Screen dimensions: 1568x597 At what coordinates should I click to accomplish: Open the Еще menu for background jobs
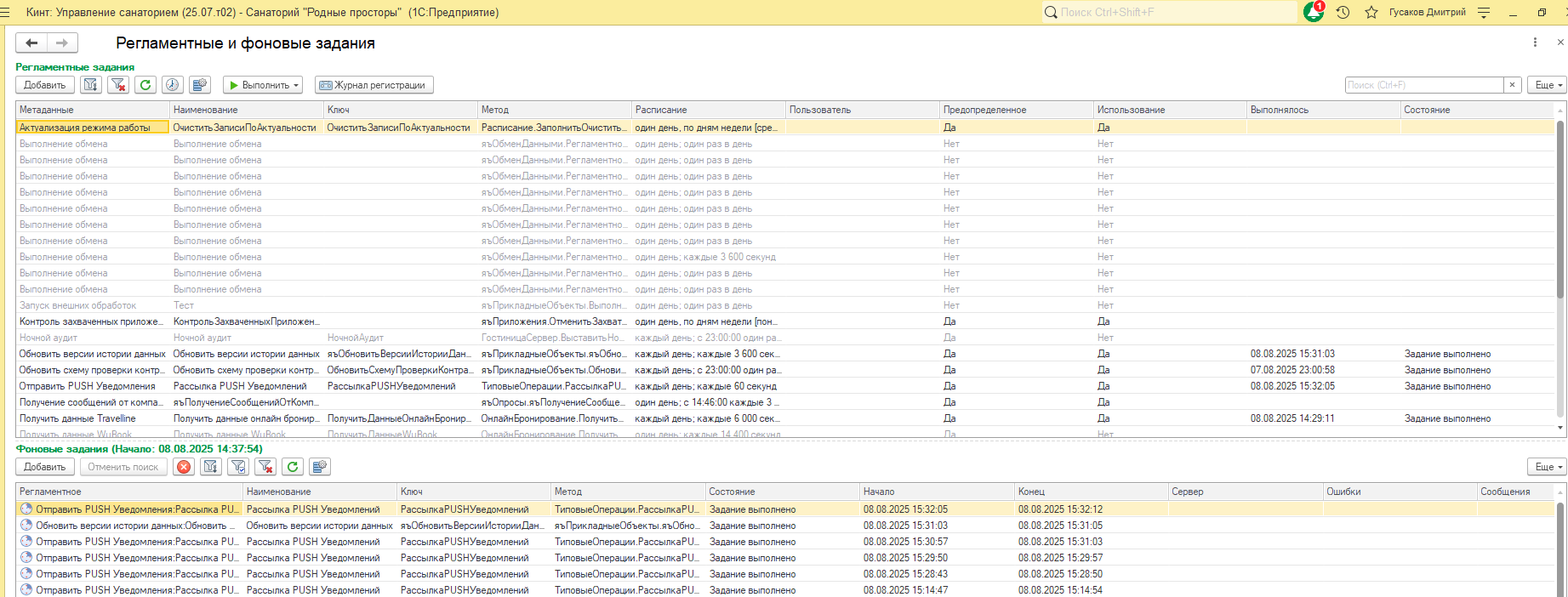pyautogui.click(x=1546, y=467)
